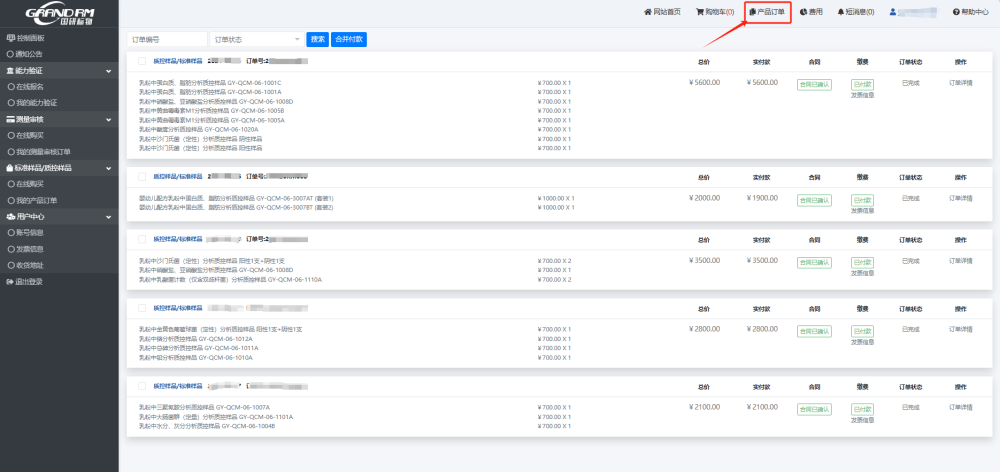The image size is (1000, 472).
Task: Open the 订单状态 dropdown filter
Action: [256, 39]
